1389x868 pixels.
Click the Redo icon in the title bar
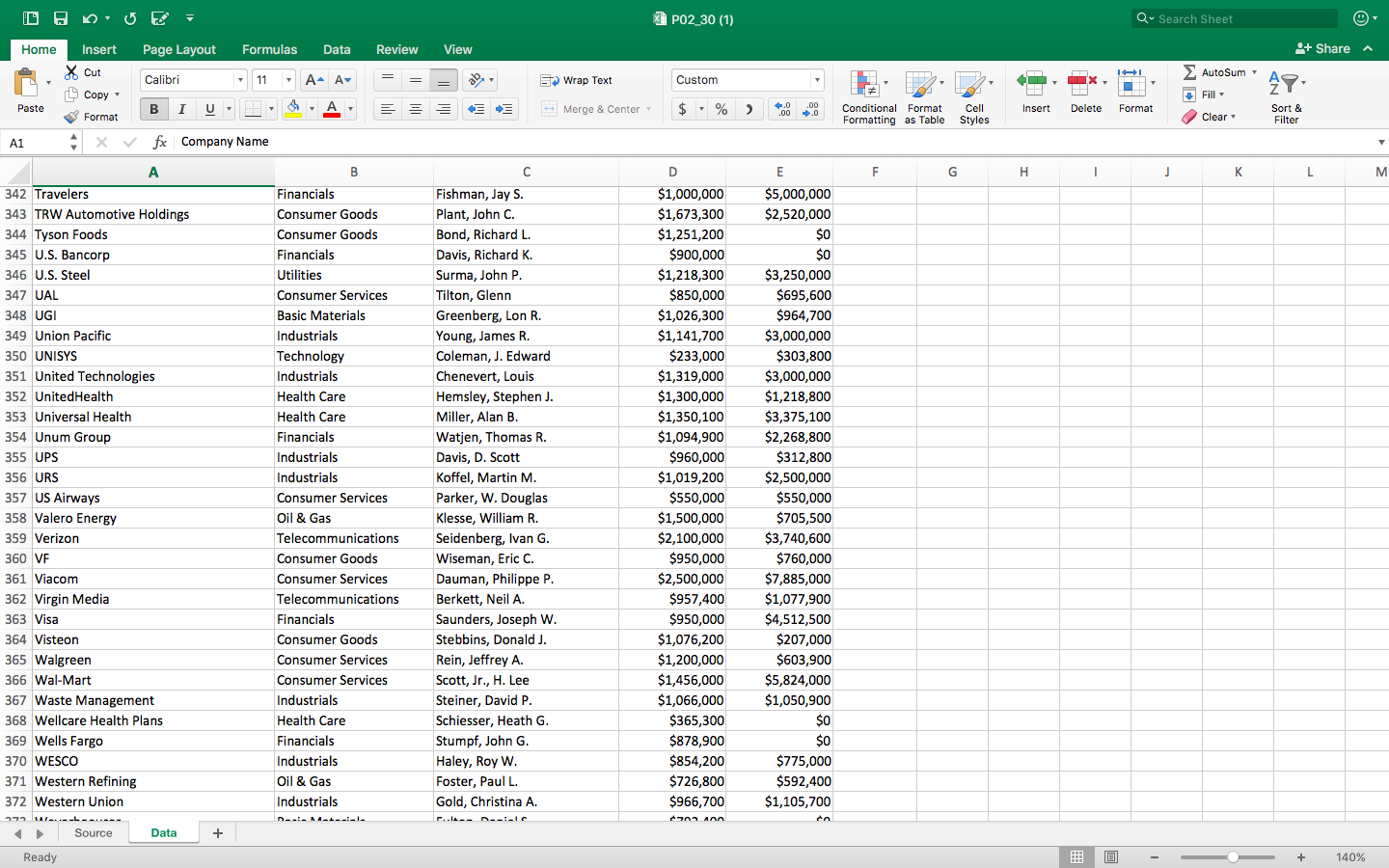click(130, 18)
